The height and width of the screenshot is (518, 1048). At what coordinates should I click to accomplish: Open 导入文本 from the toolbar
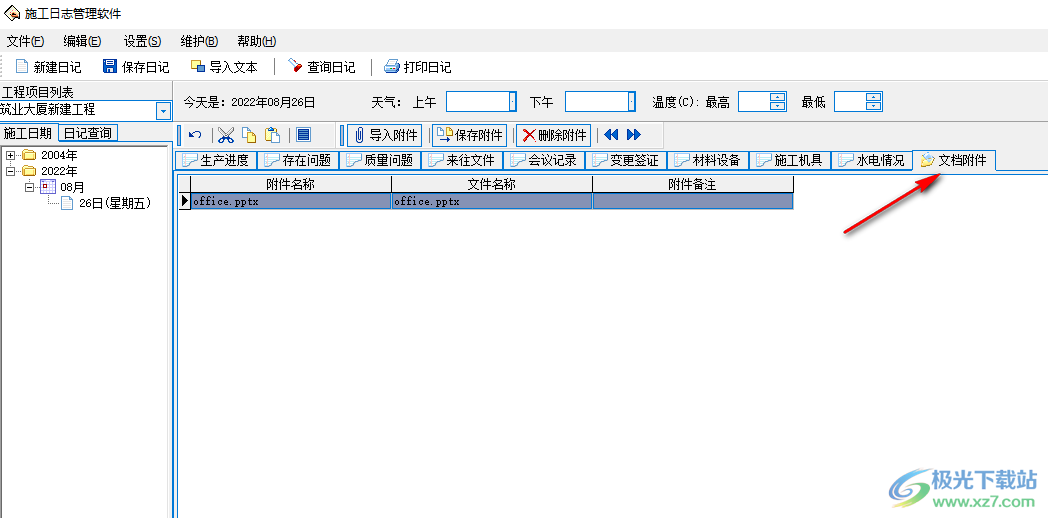[x=223, y=67]
